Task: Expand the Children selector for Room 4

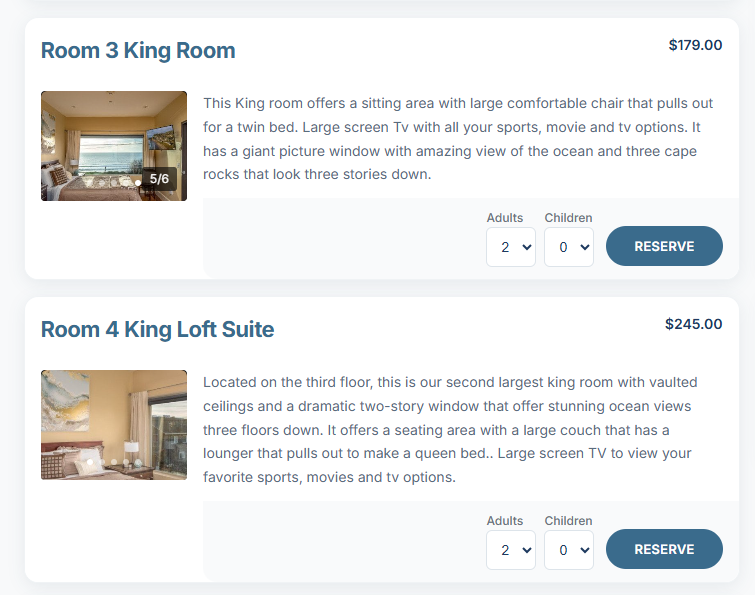Action: pos(568,550)
